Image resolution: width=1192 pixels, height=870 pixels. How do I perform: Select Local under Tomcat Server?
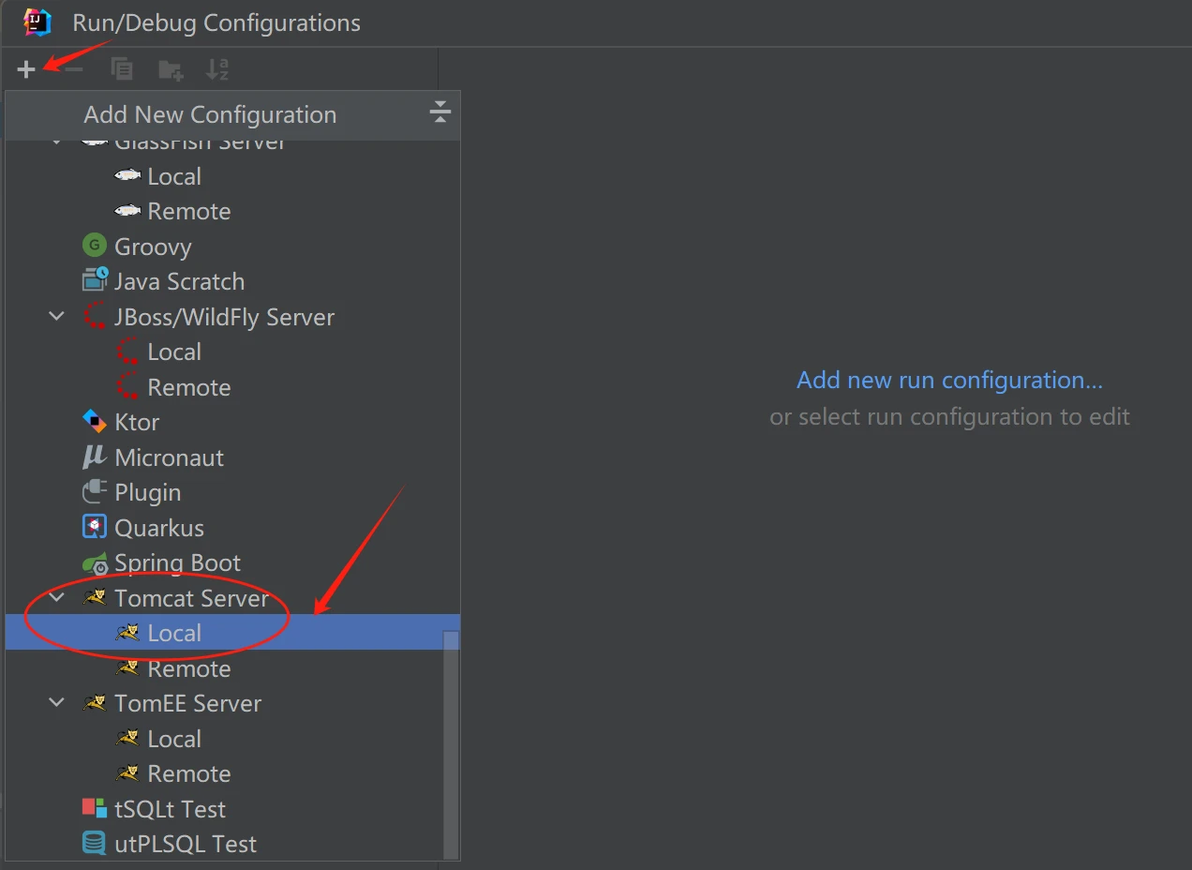(232, 632)
